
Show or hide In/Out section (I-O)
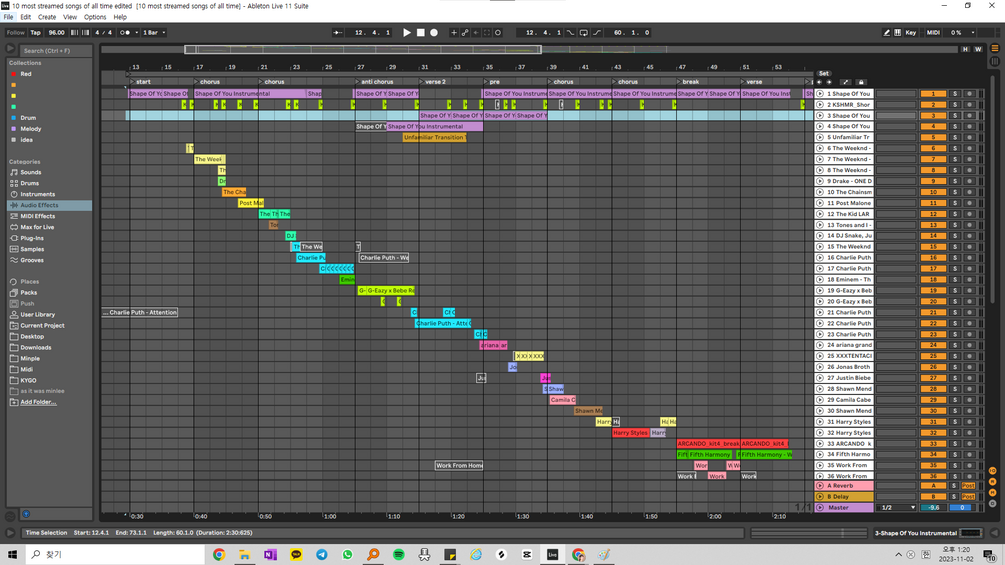(x=992, y=471)
